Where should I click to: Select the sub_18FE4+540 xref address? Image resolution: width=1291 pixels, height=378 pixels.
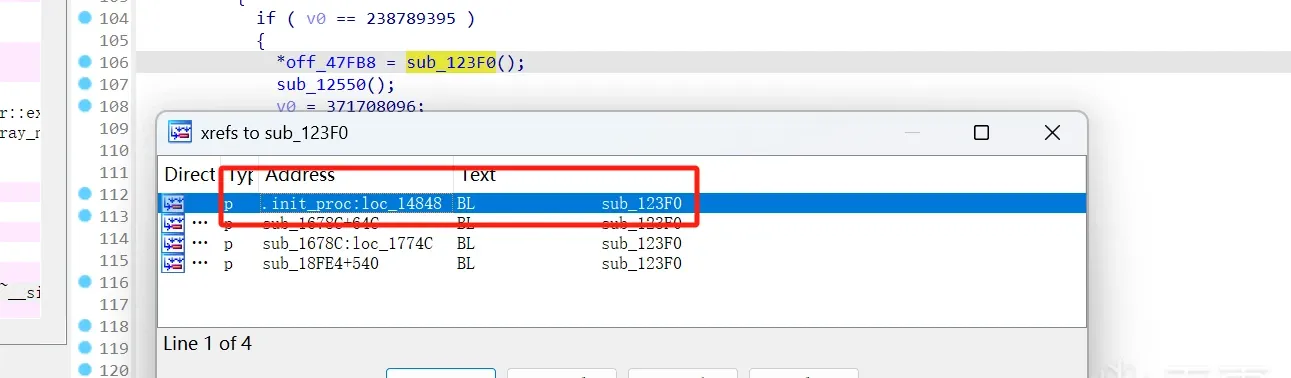click(x=322, y=263)
